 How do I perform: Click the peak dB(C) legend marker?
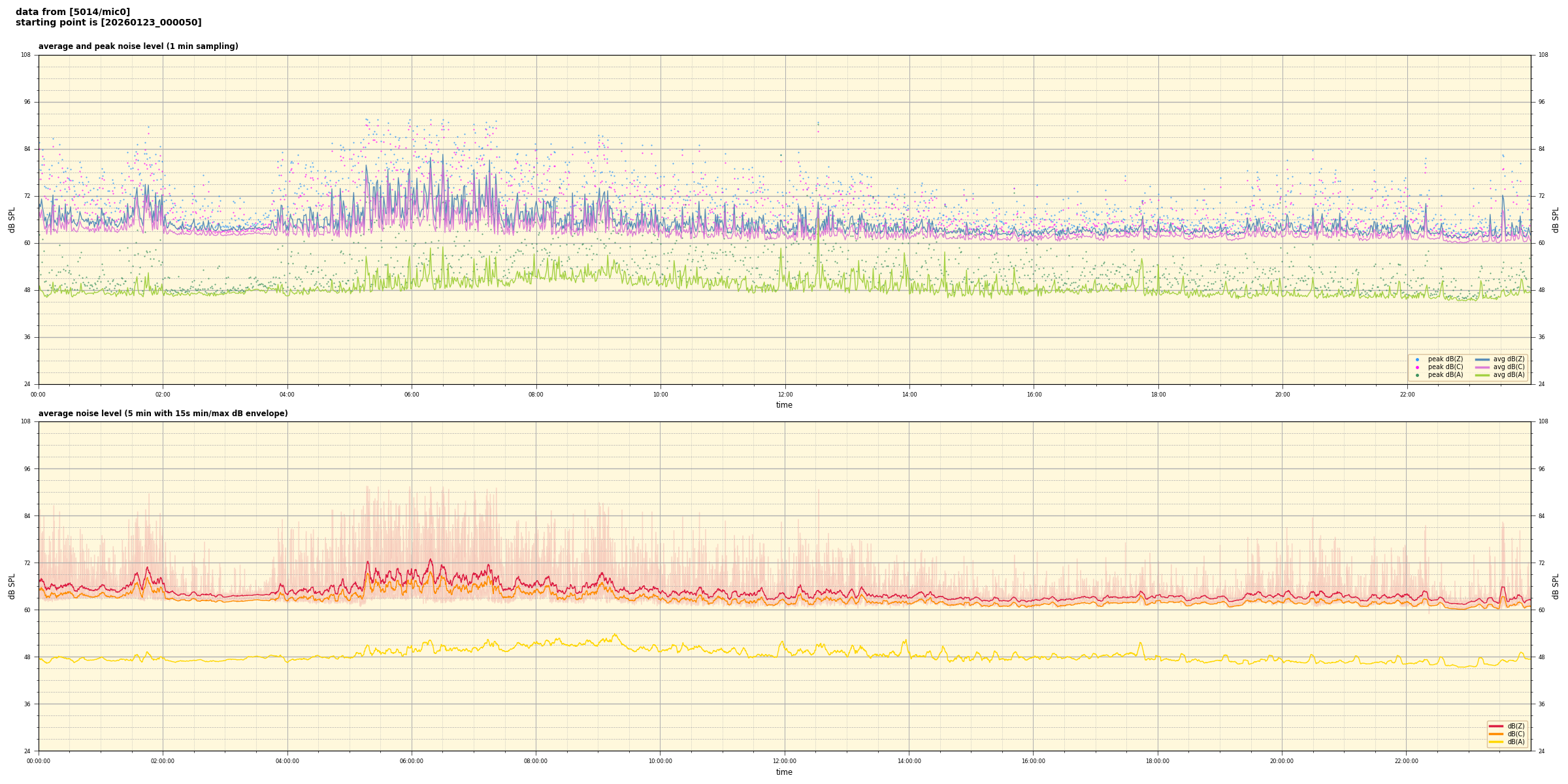pyautogui.click(x=1417, y=367)
